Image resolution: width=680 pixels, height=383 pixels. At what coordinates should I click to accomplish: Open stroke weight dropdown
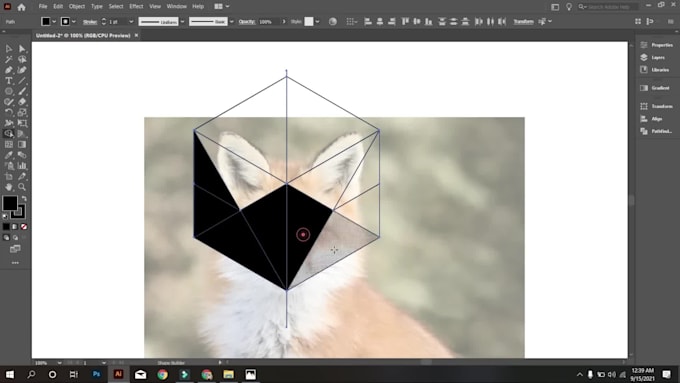tap(131, 21)
